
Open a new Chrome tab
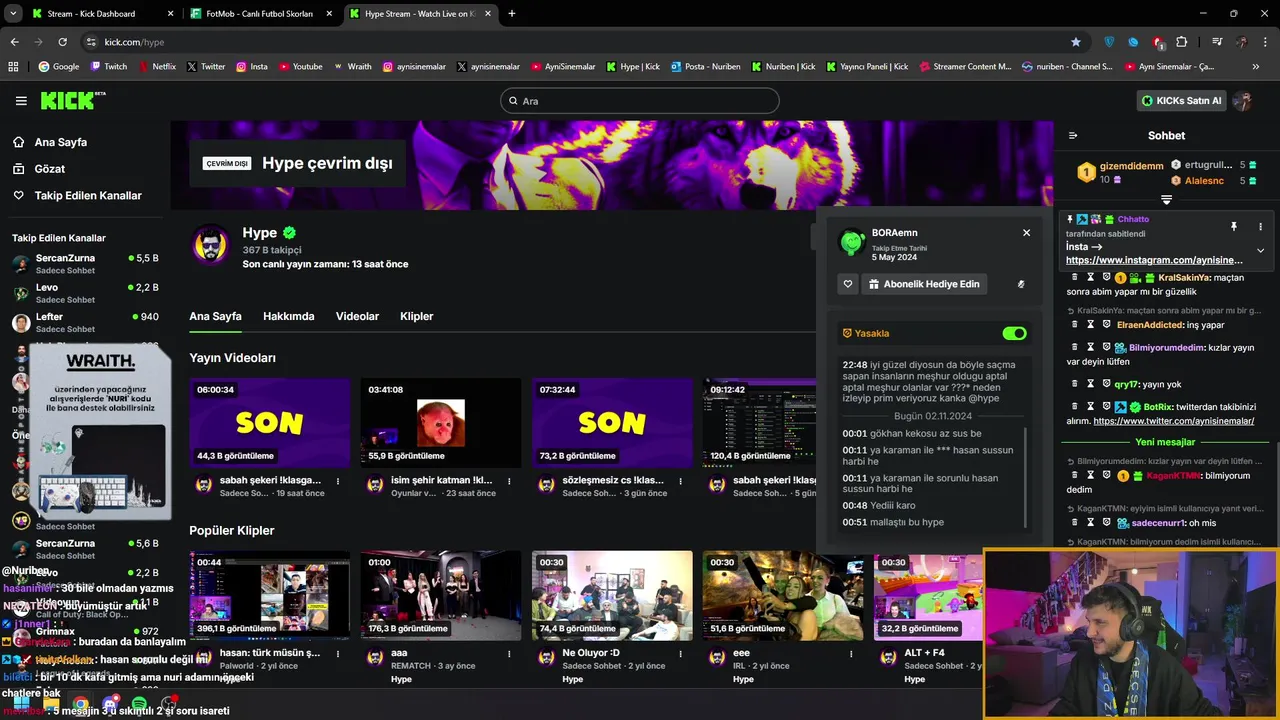pyautogui.click(x=512, y=14)
